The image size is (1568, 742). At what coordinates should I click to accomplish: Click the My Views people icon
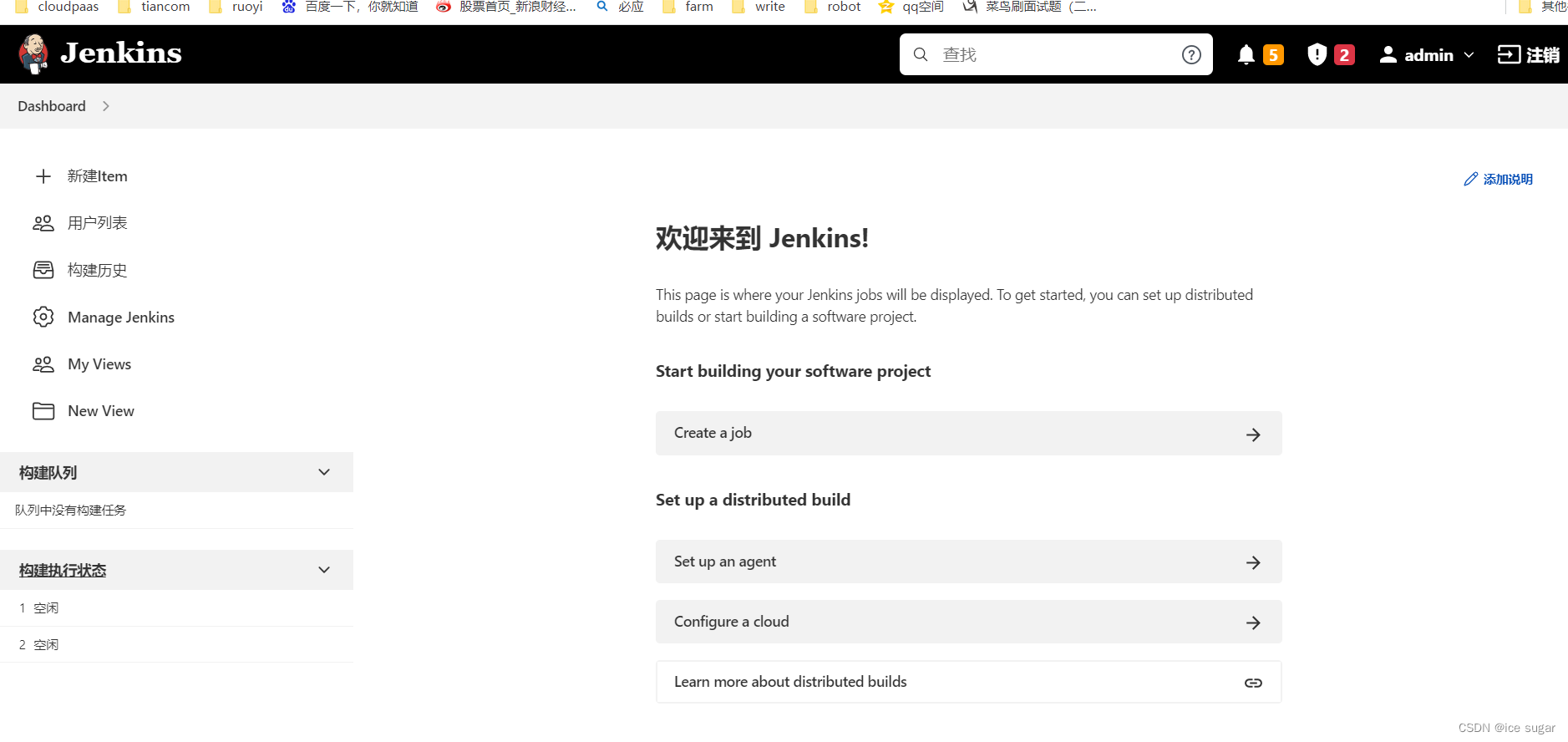point(43,364)
